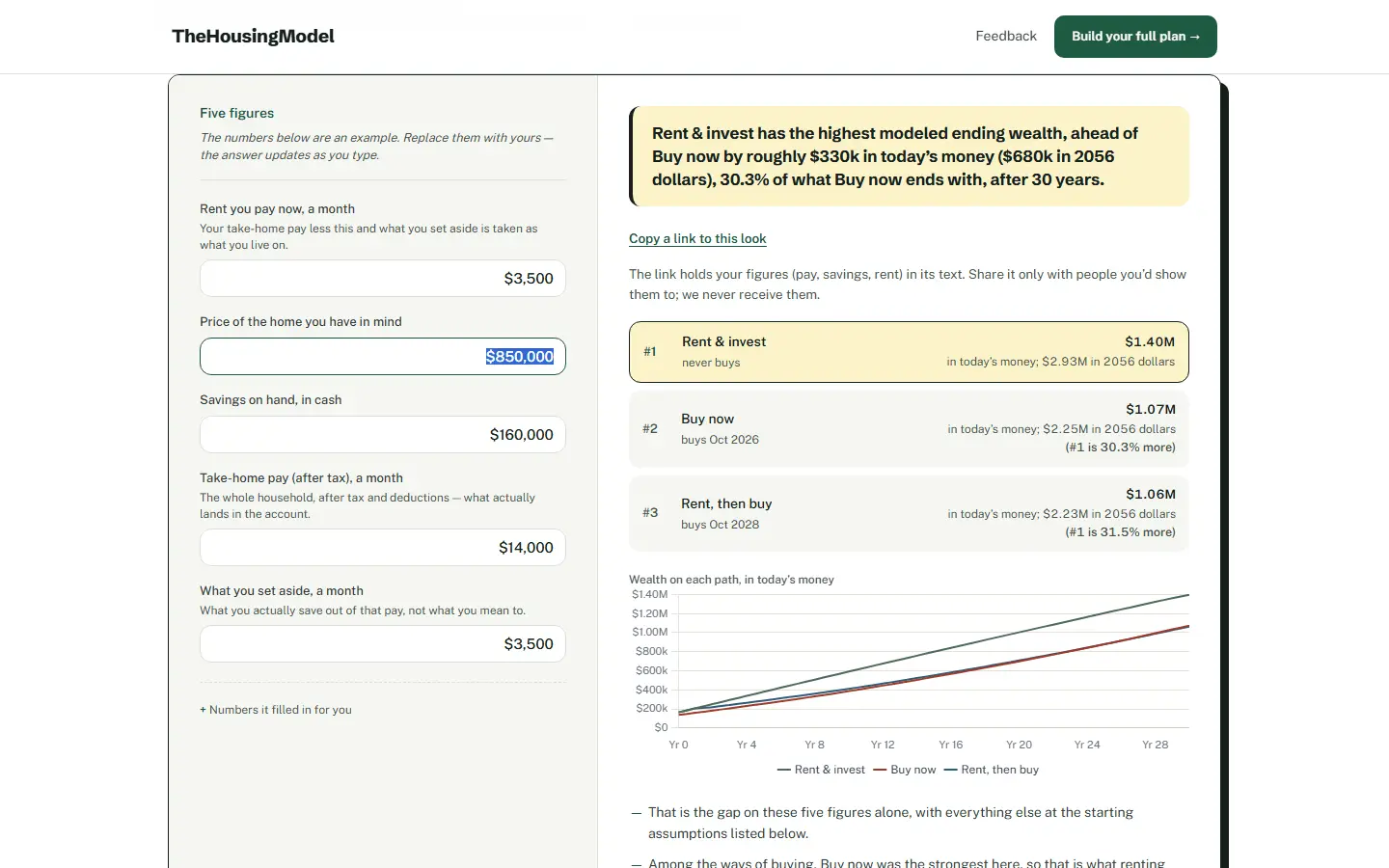Select the Rent & invest result card
1389x868 pixels.
[x=909, y=352]
